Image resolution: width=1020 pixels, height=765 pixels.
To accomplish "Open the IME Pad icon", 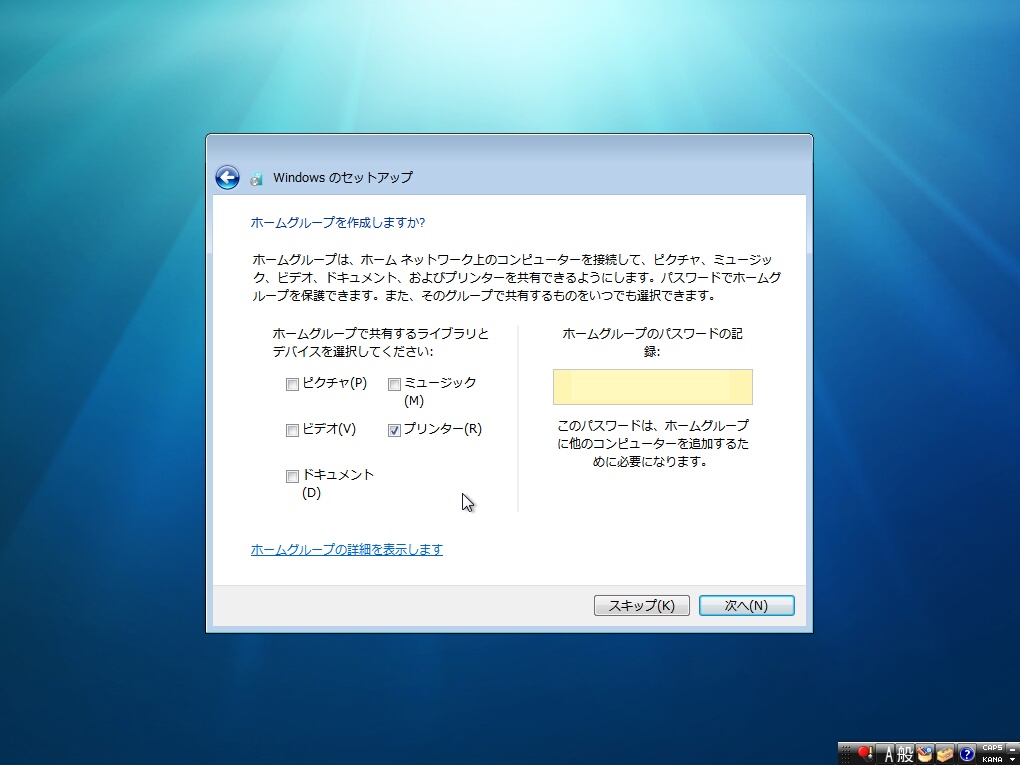I will 924,755.
